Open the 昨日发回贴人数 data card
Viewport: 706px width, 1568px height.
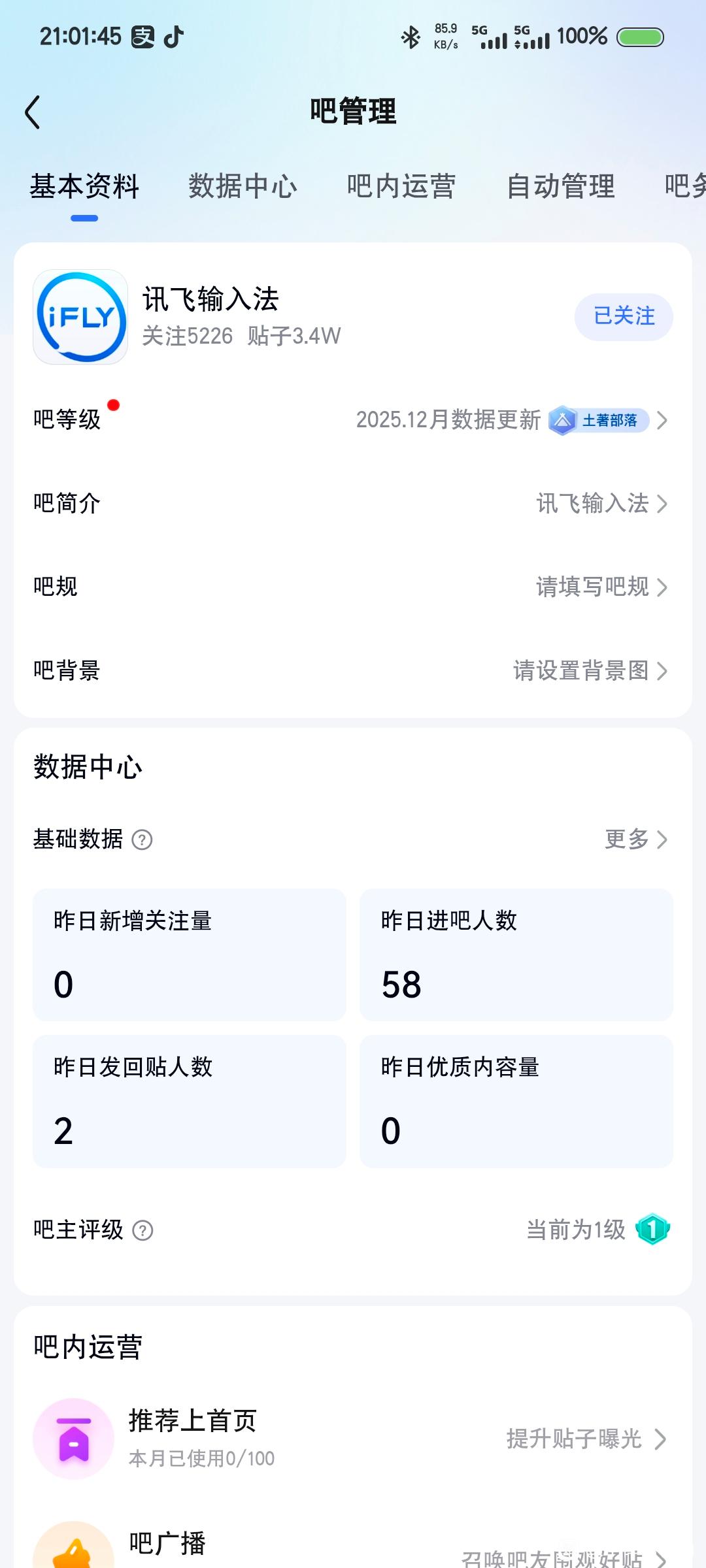189,1101
